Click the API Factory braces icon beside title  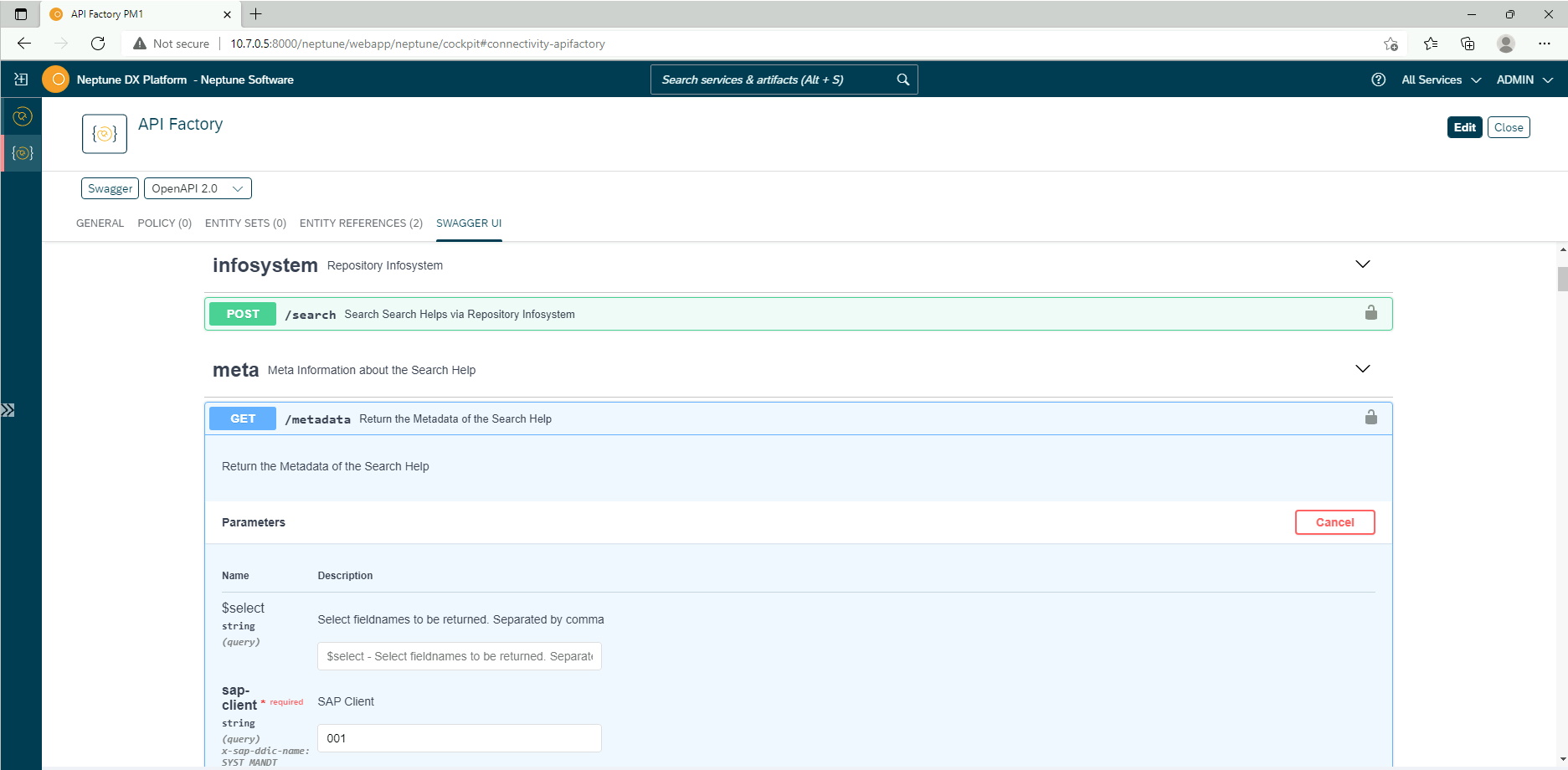click(x=105, y=134)
